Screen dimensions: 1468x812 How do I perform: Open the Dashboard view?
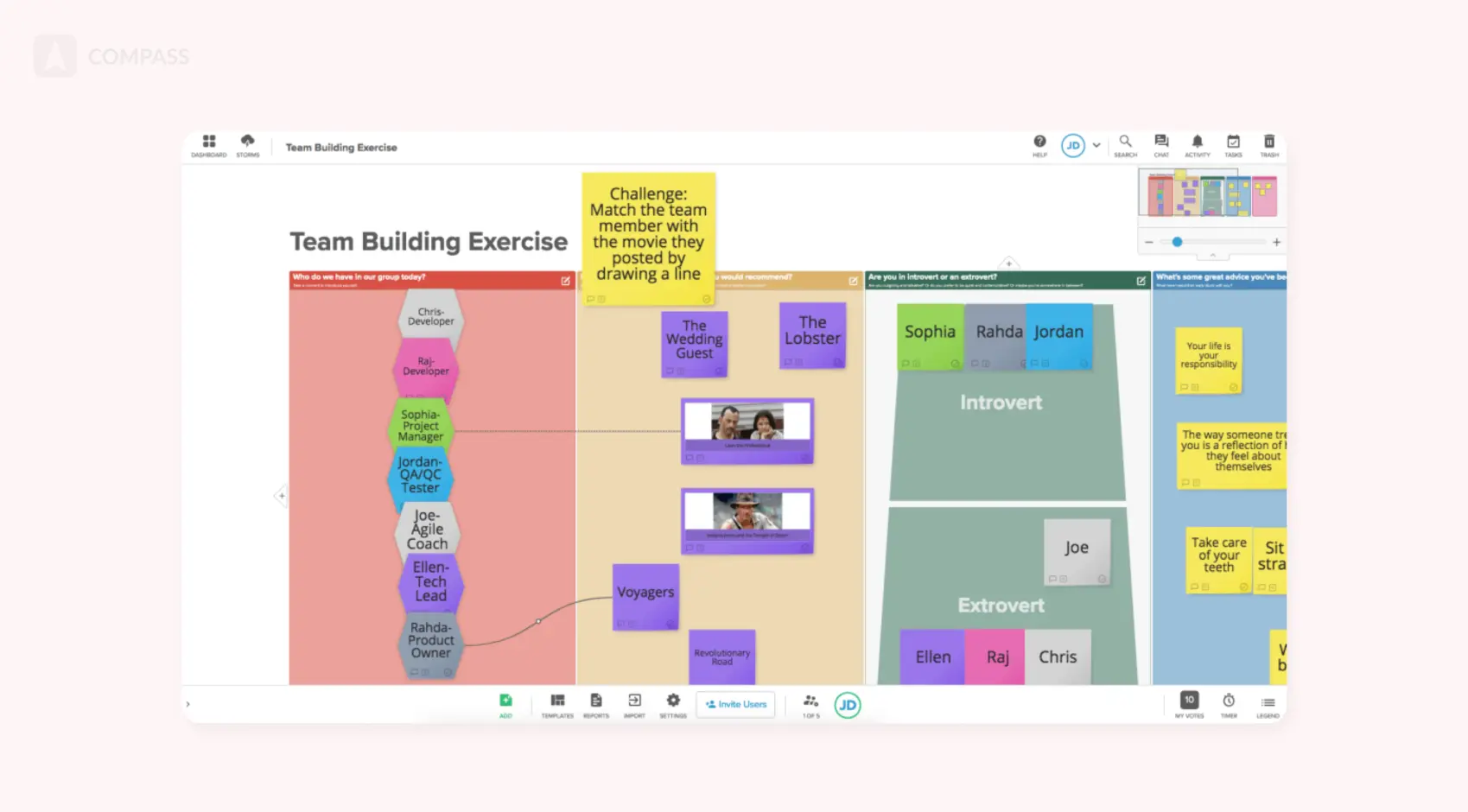click(x=209, y=145)
